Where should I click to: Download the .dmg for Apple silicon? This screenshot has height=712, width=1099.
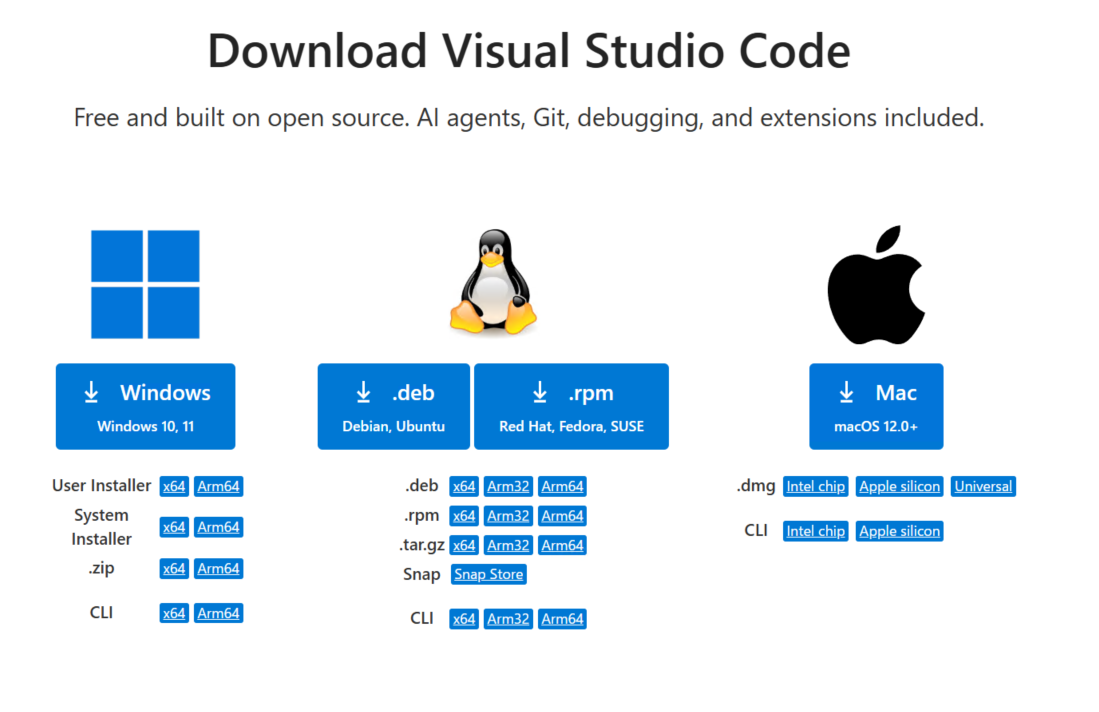(x=899, y=486)
